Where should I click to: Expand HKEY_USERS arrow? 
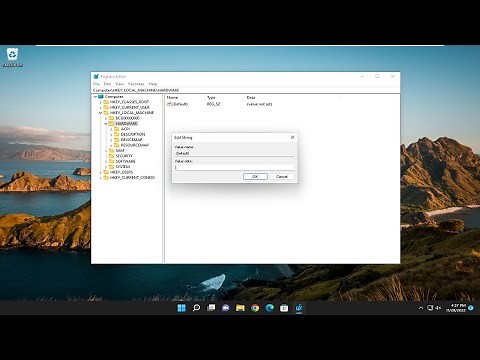point(101,172)
